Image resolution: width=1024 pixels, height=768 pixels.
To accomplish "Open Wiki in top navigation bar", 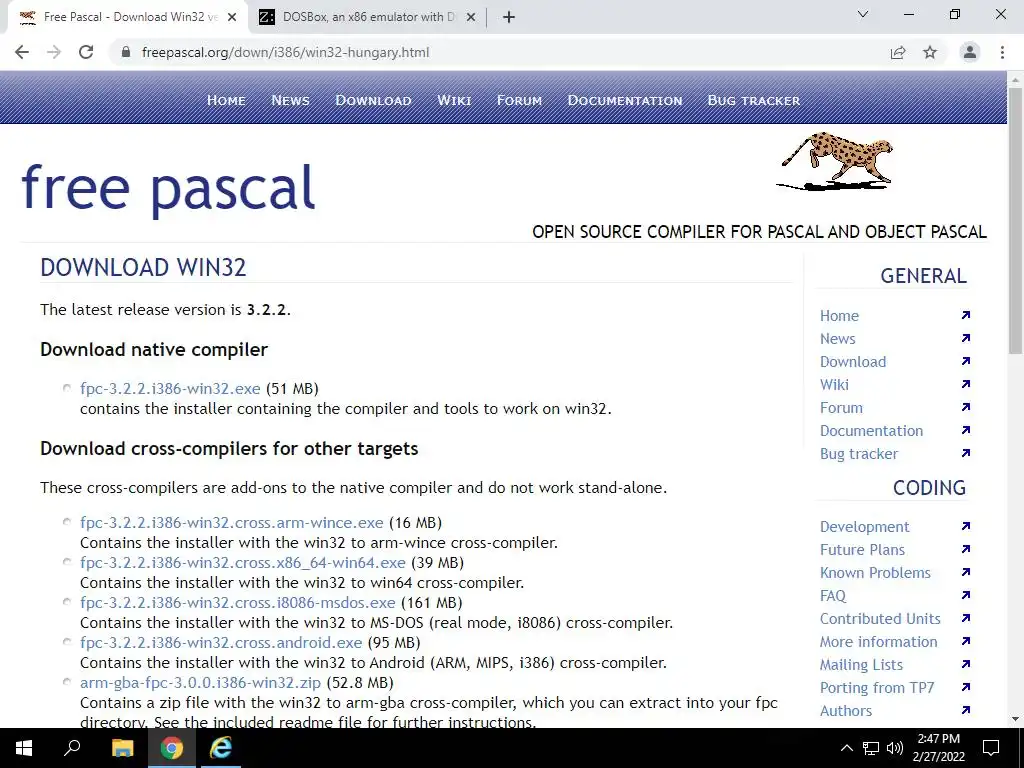I will click(454, 100).
